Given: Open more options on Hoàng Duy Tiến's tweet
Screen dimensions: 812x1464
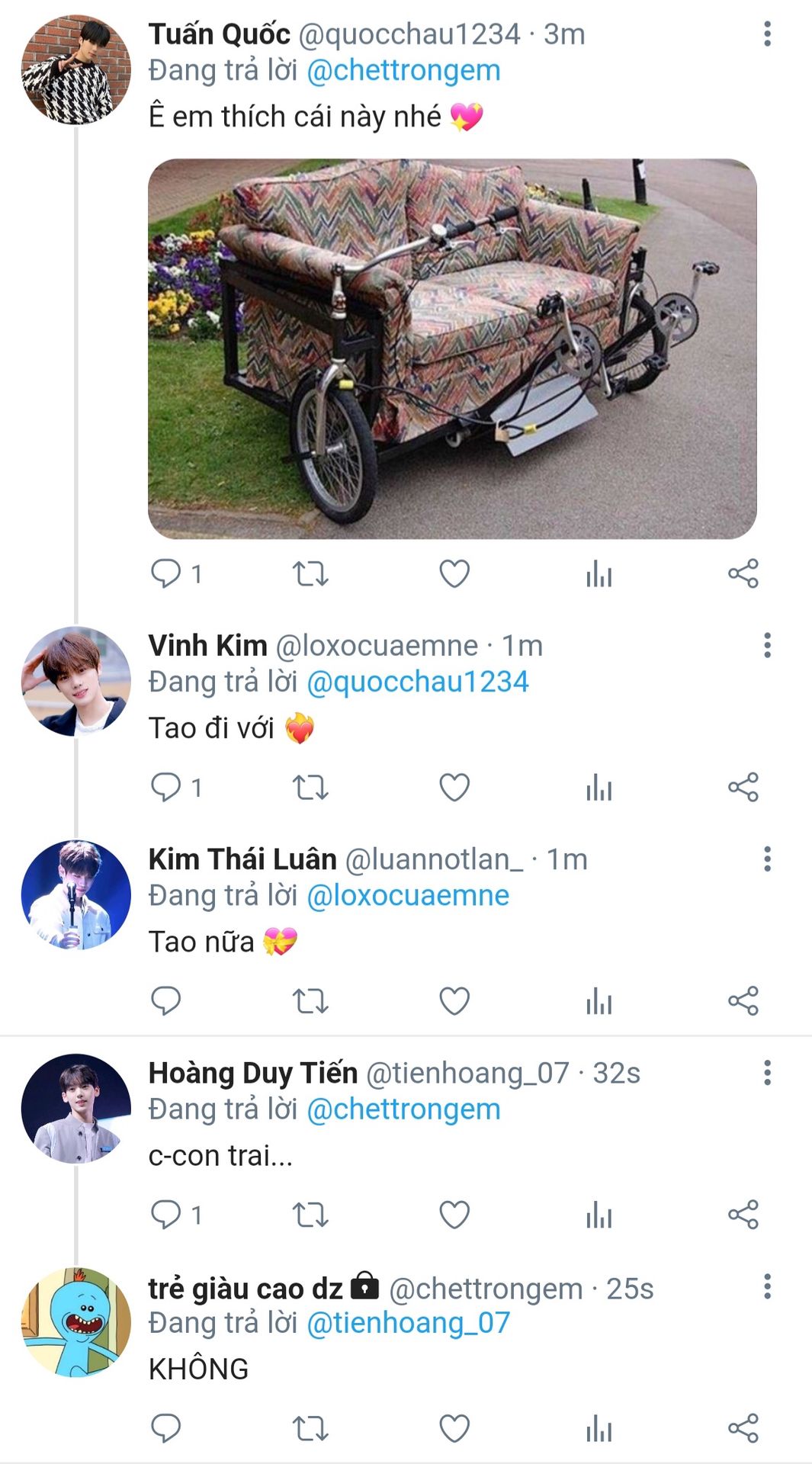Looking at the screenshot, I should click(x=767, y=1073).
